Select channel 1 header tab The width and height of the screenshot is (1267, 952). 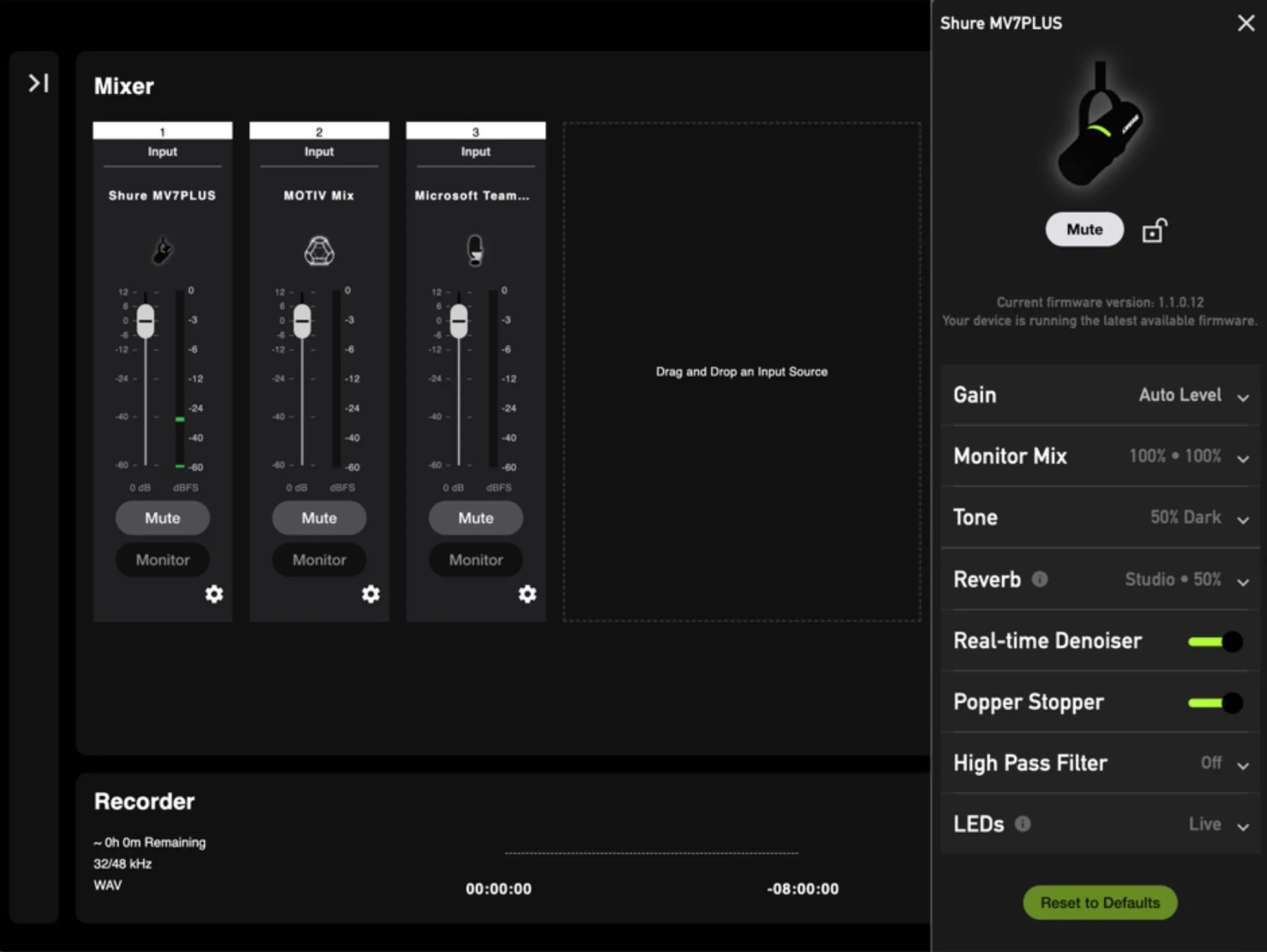click(163, 131)
